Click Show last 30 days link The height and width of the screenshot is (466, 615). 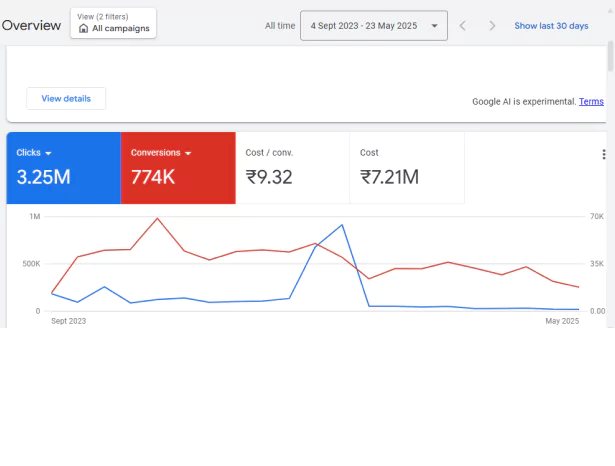click(551, 26)
